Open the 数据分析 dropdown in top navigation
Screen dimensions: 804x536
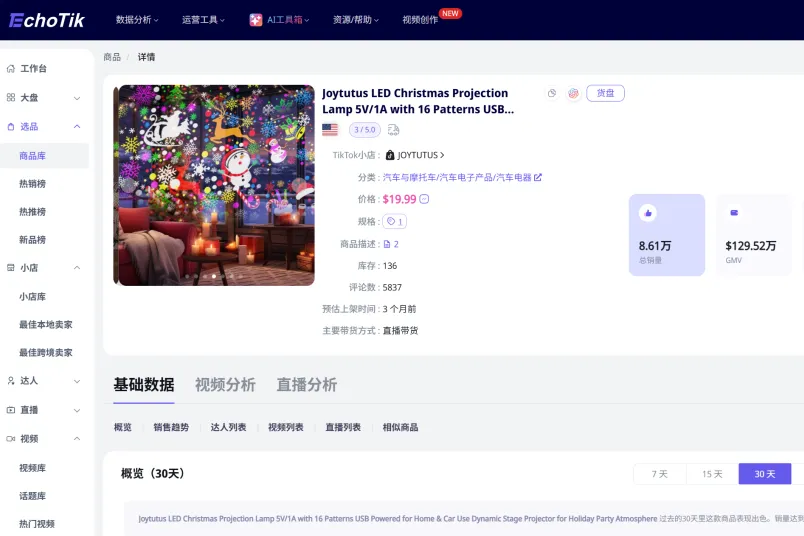coord(140,20)
